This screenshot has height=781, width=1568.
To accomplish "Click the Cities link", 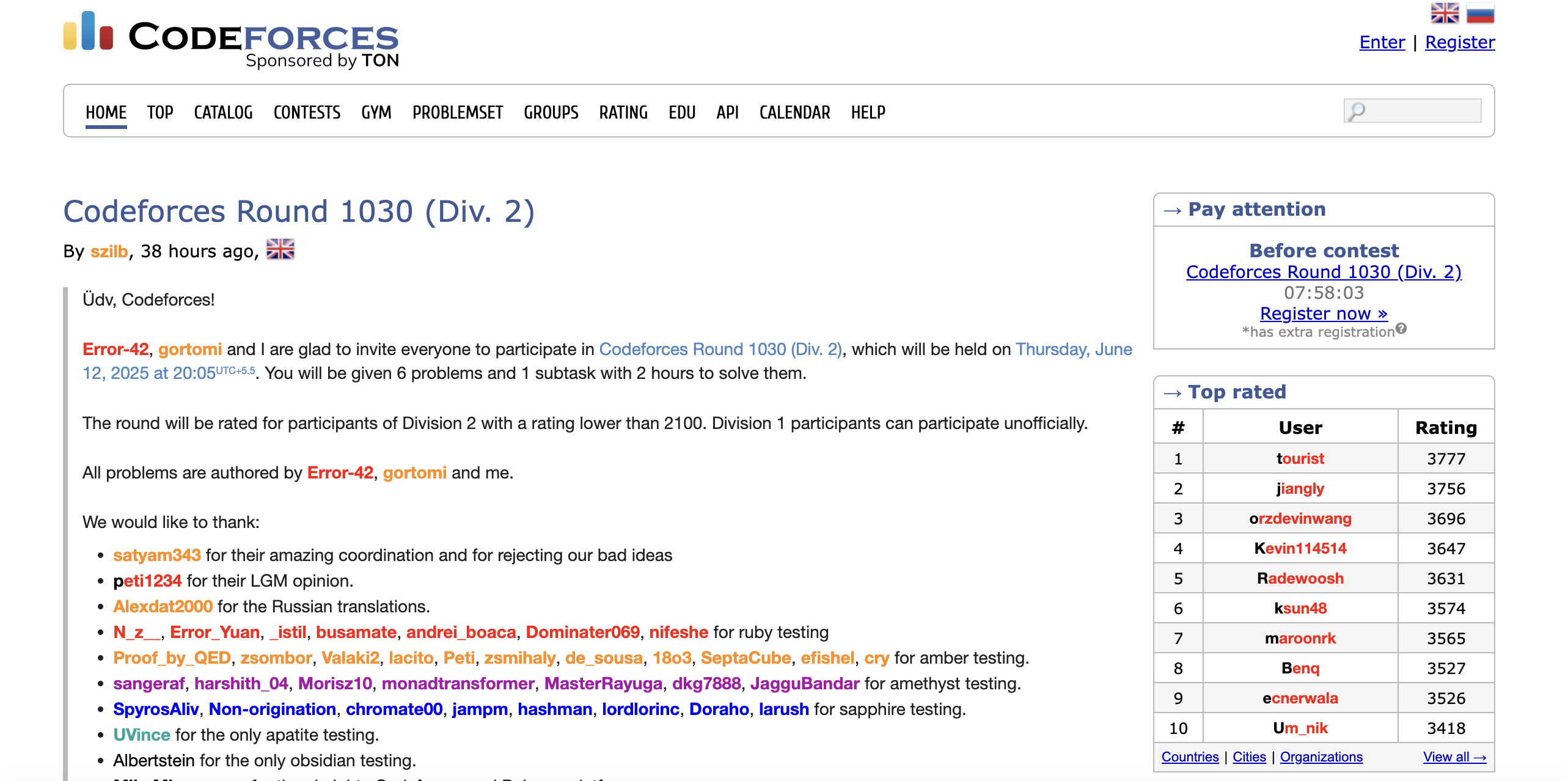I will [x=1249, y=757].
